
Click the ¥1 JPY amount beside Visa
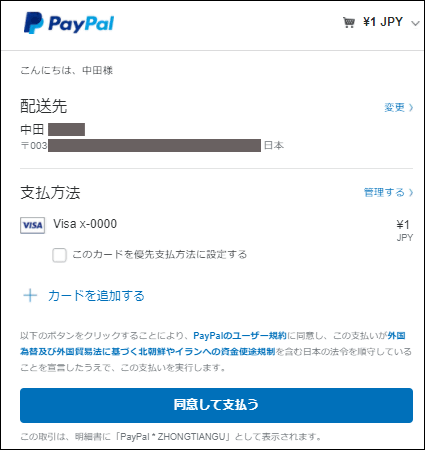click(404, 231)
